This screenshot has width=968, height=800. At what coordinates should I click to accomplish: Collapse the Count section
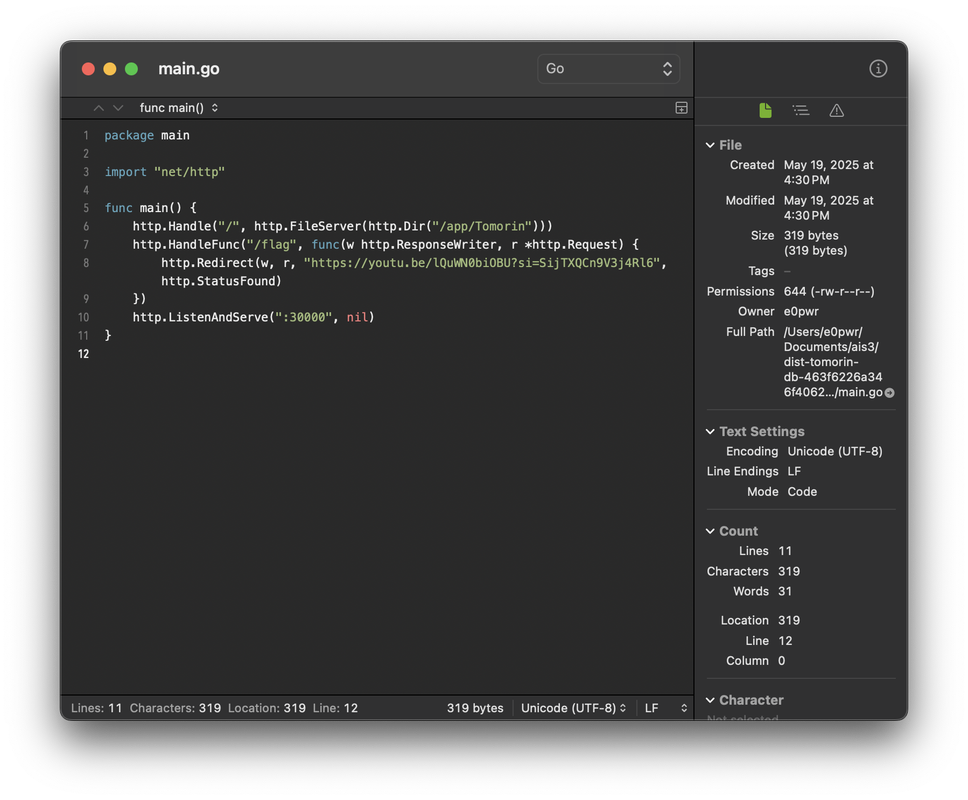(x=710, y=531)
